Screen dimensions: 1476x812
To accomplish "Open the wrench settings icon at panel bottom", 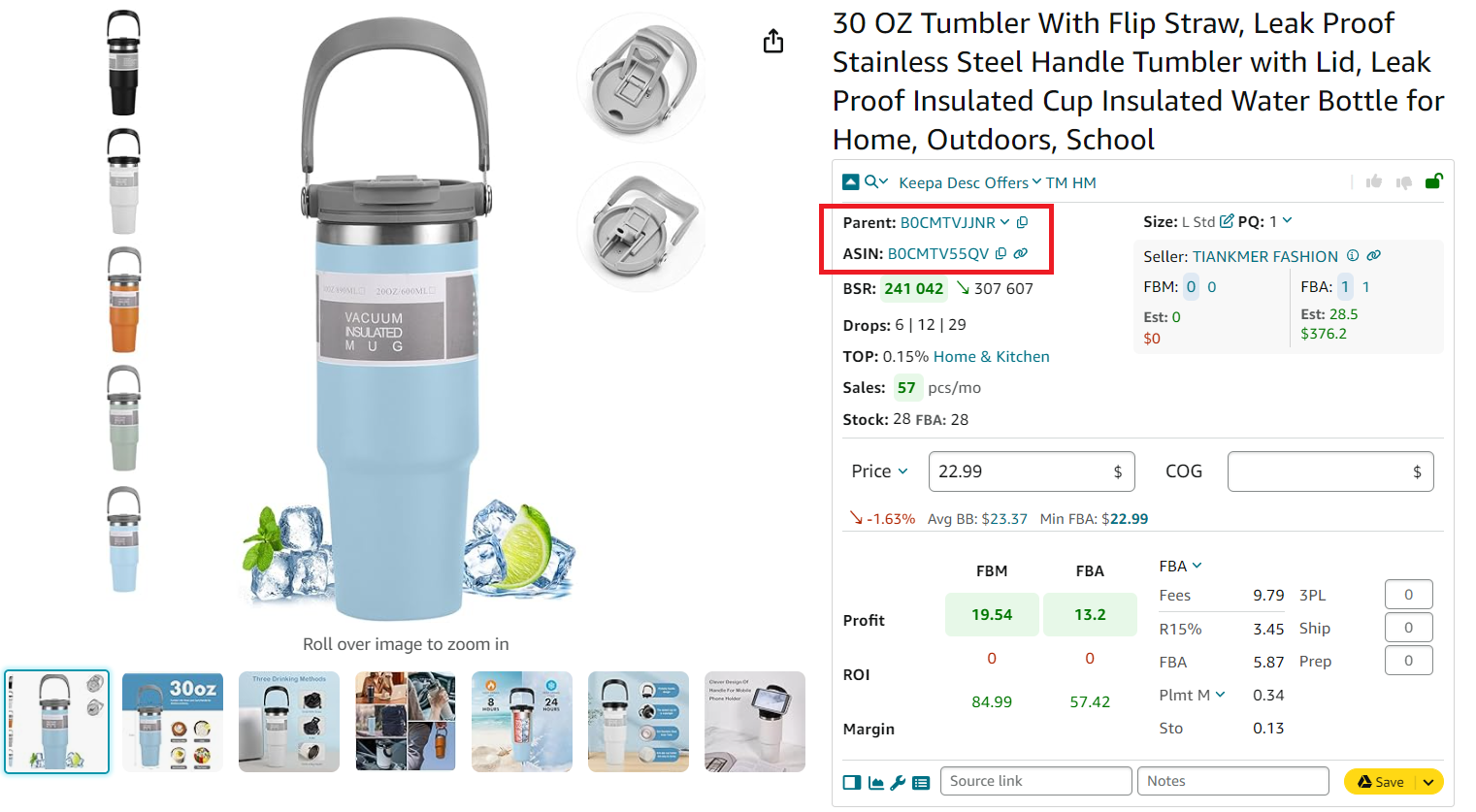I will coord(898,782).
